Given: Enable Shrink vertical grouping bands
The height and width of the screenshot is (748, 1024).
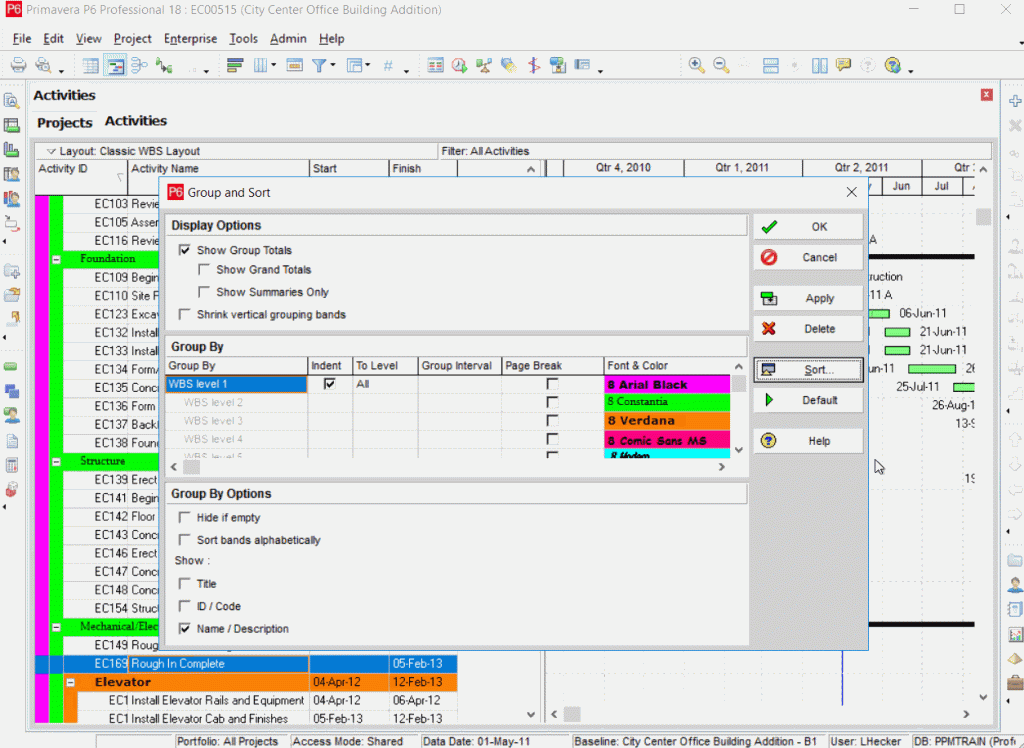Looking at the screenshot, I should 185,314.
